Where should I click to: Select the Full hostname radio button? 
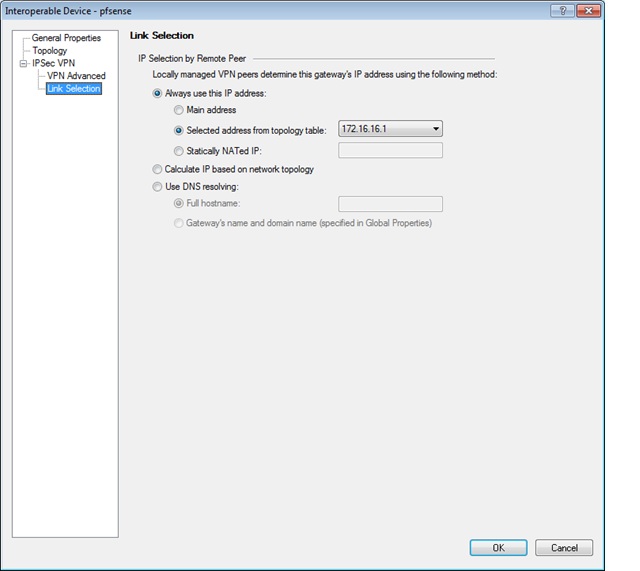pos(178,203)
